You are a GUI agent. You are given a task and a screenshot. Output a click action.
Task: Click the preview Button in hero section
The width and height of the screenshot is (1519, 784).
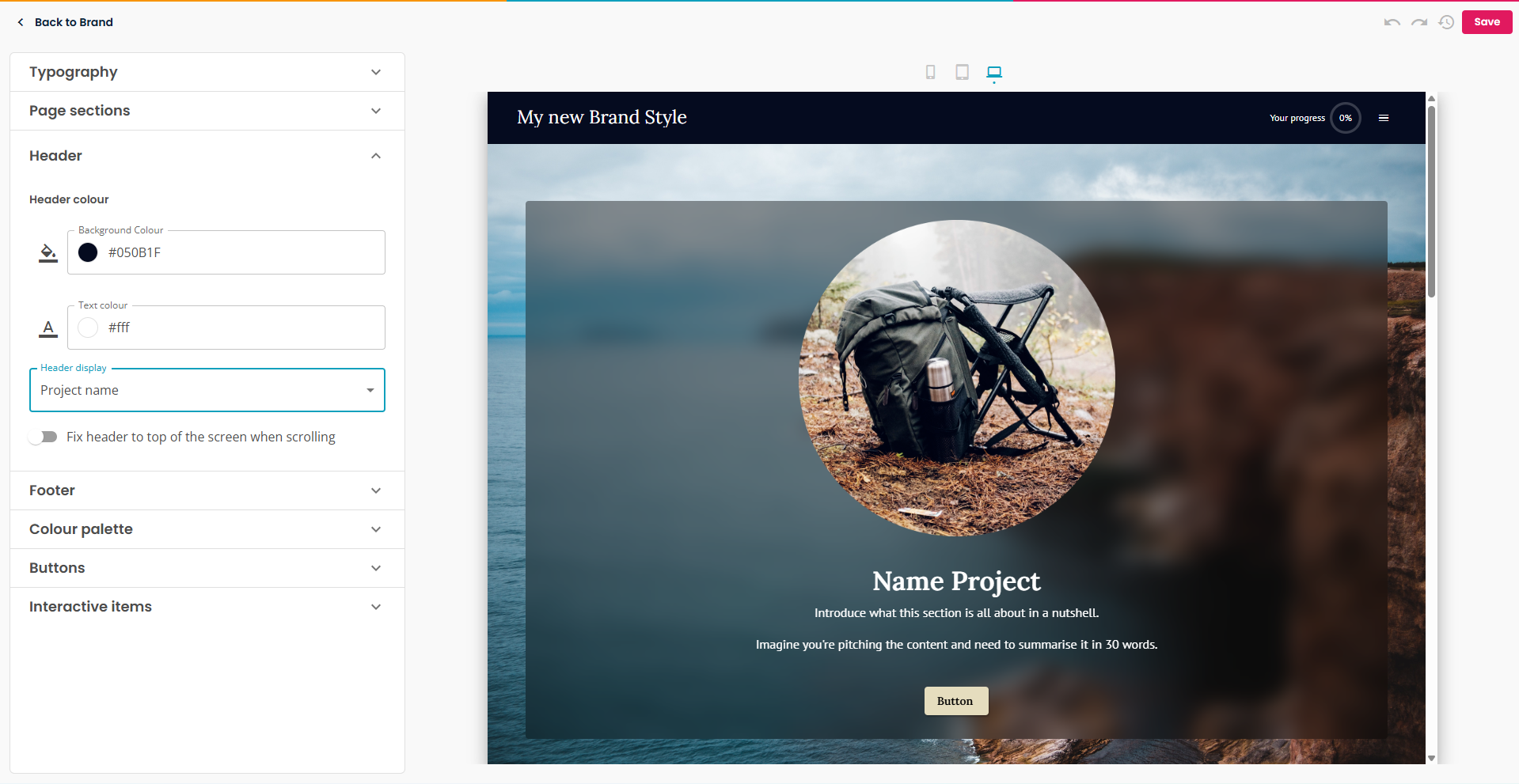pos(955,701)
